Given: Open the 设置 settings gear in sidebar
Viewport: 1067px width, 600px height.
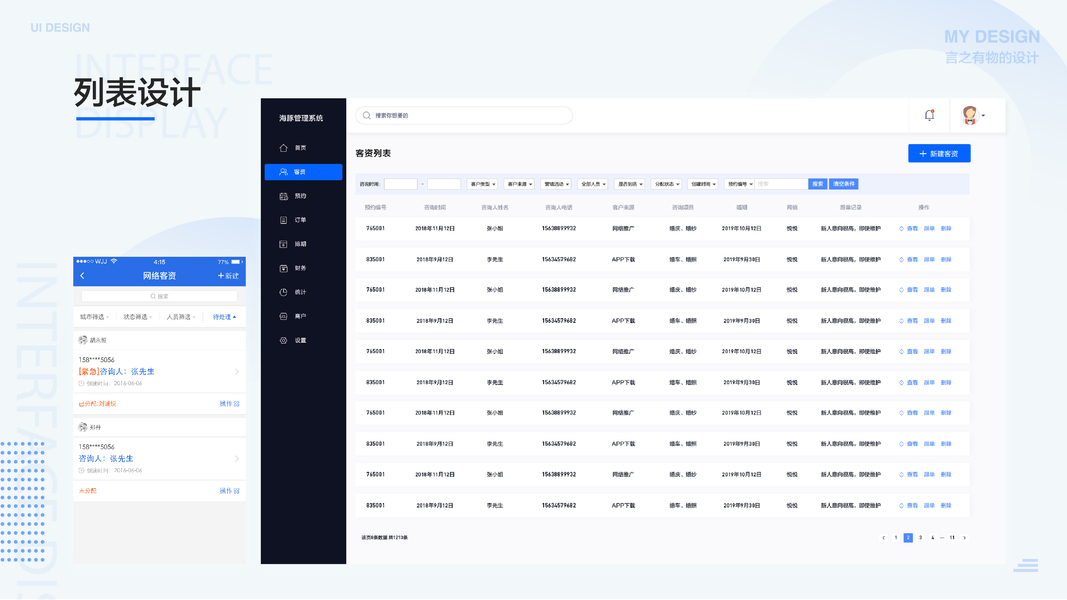Looking at the screenshot, I should click(x=283, y=340).
